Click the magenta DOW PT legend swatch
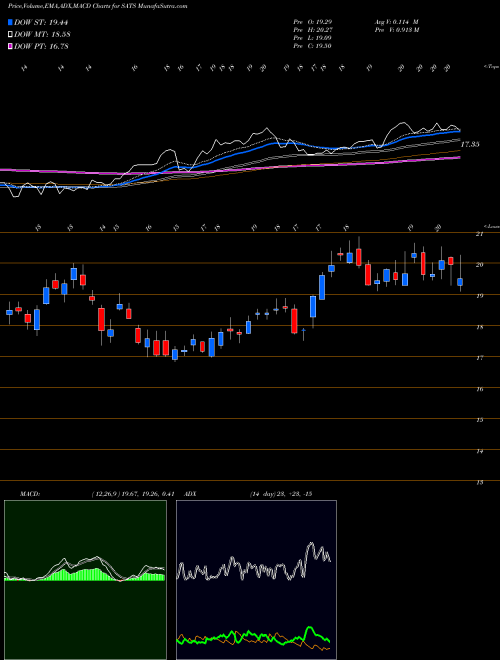The width and height of the screenshot is (500, 660). click(10, 46)
